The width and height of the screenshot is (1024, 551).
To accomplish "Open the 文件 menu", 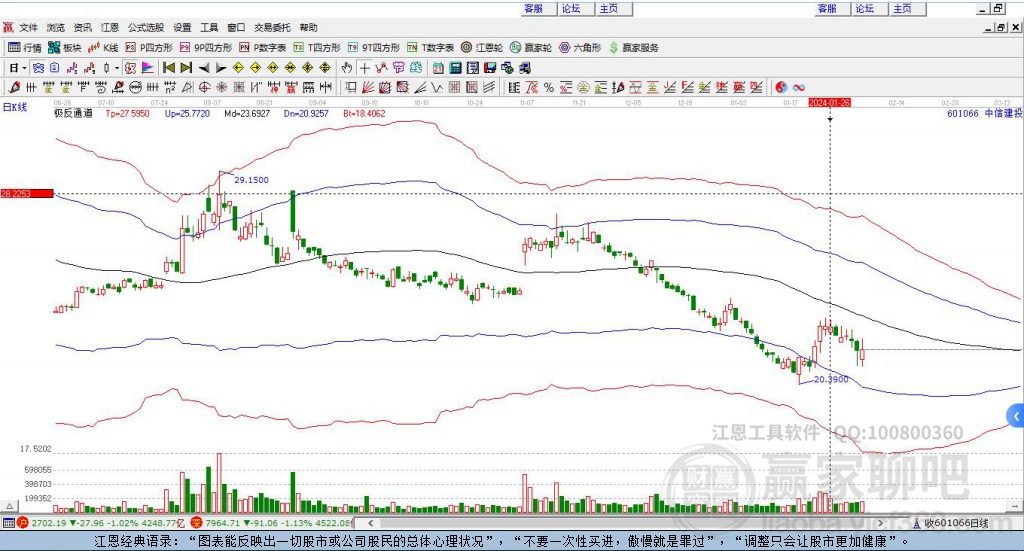I will tap(28, 27).
